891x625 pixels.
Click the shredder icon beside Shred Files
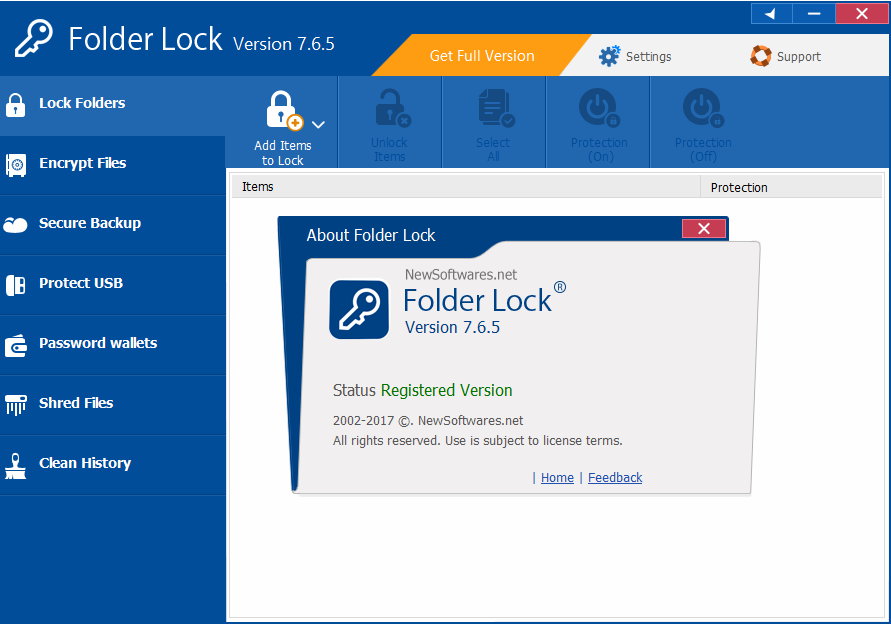click(x=16, y=405)
